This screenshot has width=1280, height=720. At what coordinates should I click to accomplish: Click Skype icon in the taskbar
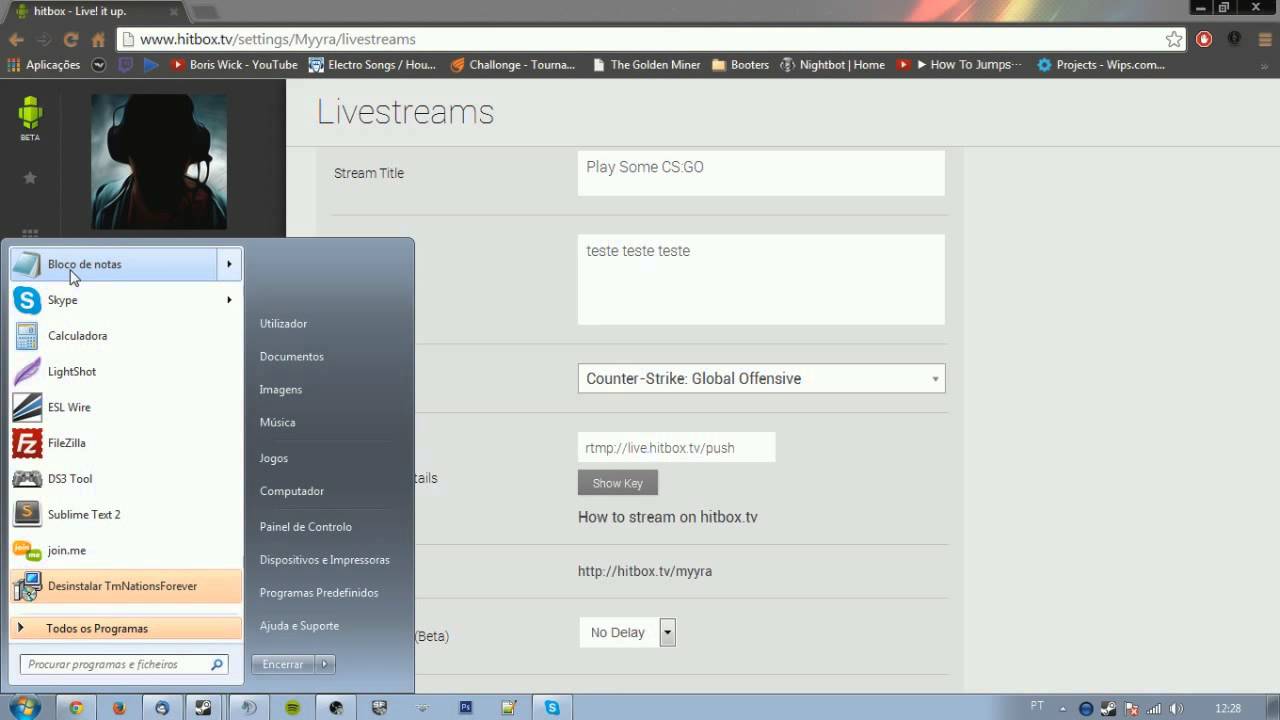coord(552,707)
